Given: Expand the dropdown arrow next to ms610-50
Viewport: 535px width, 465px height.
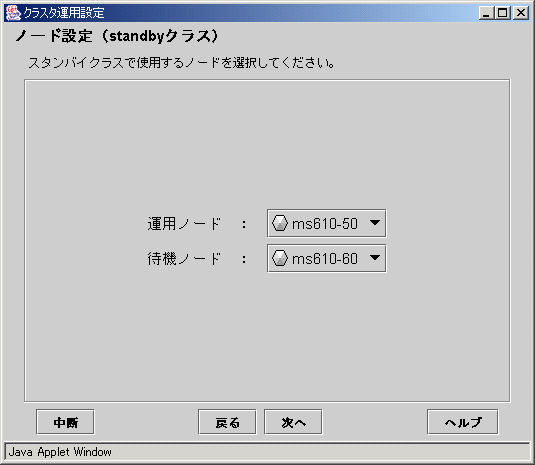Looking at the screenshot, I should [x=375, y=223].
